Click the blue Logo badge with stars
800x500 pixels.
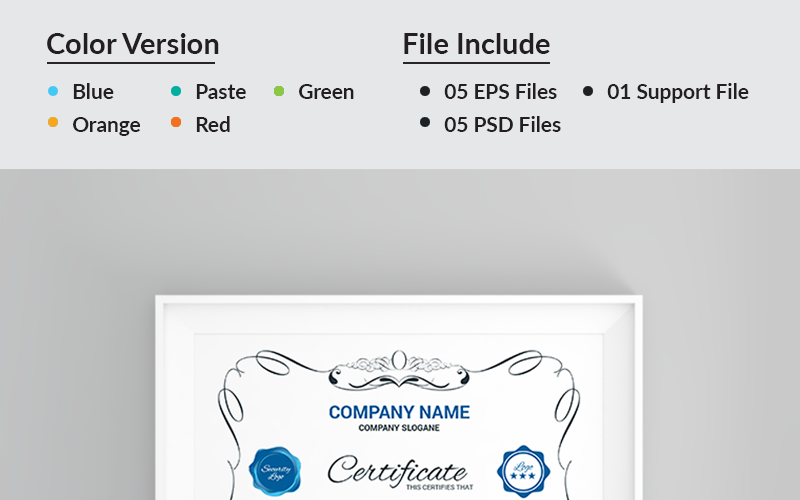pyautogui.click(x=524, y=471)
